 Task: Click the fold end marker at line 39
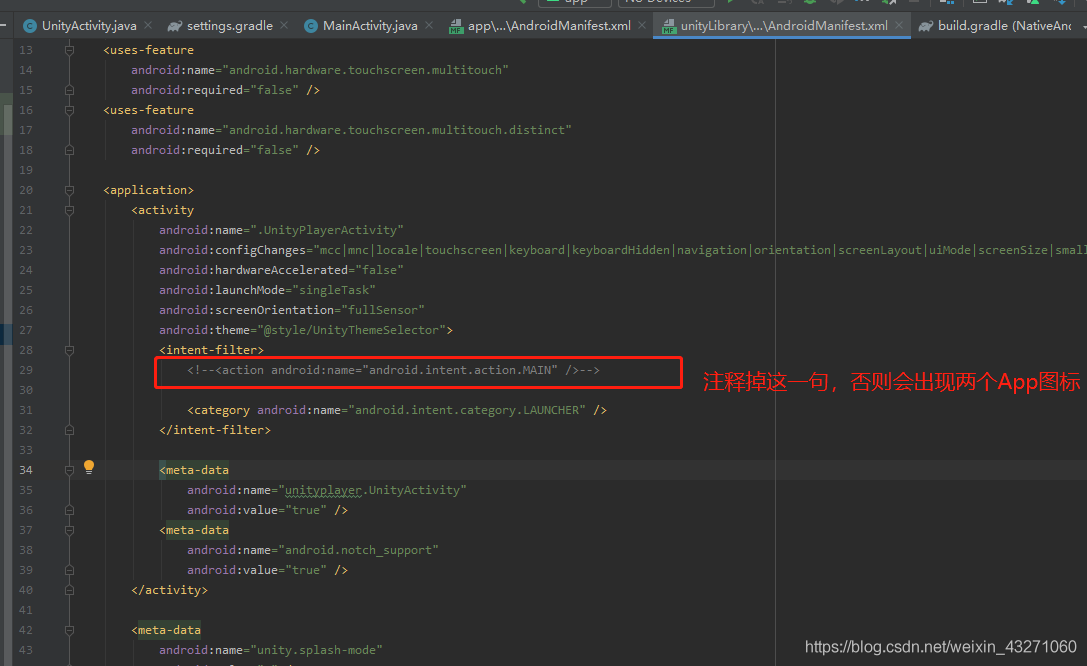[x=69, y=570]
